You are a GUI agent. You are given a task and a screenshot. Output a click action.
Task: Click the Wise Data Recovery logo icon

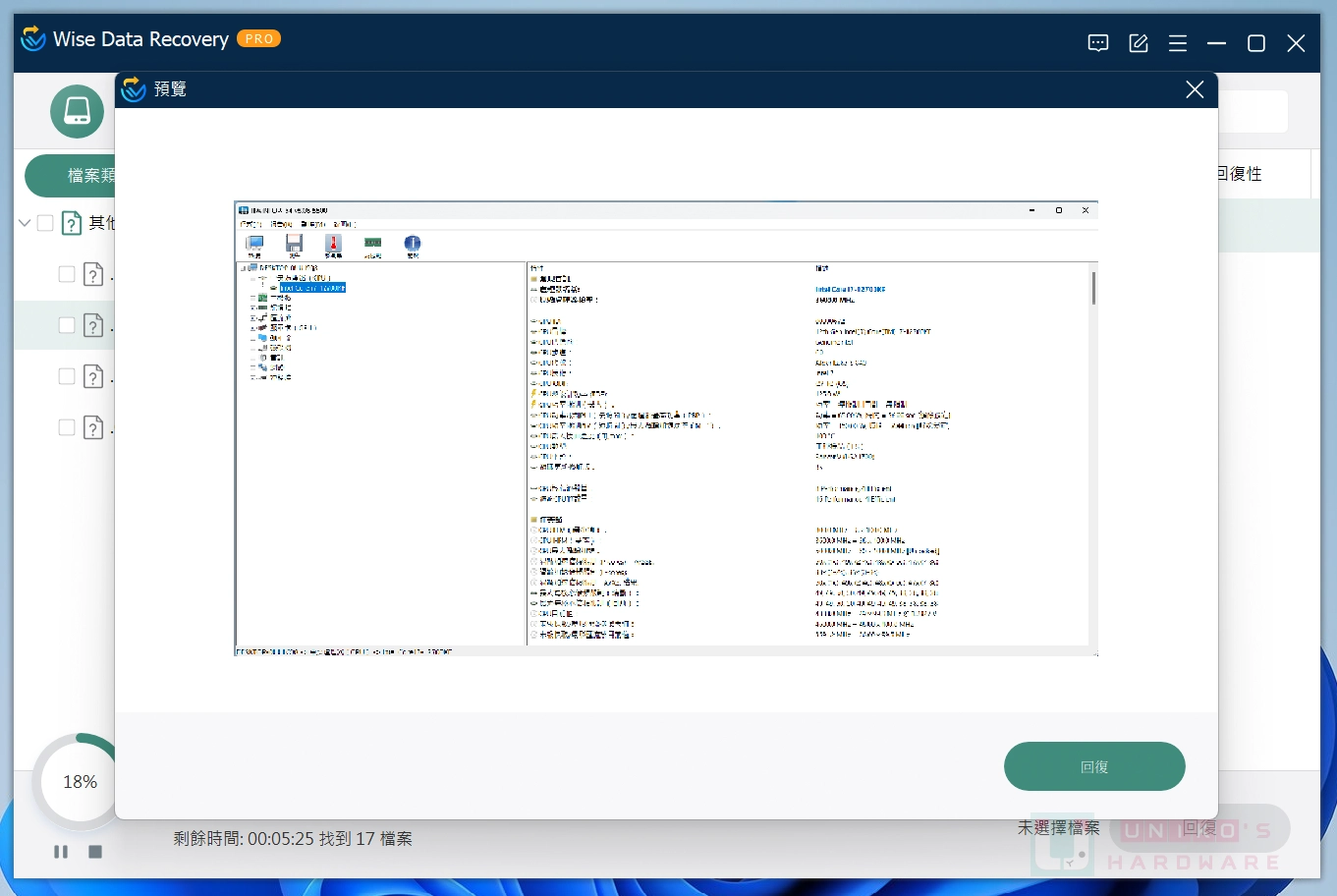(x=33, y=39)
